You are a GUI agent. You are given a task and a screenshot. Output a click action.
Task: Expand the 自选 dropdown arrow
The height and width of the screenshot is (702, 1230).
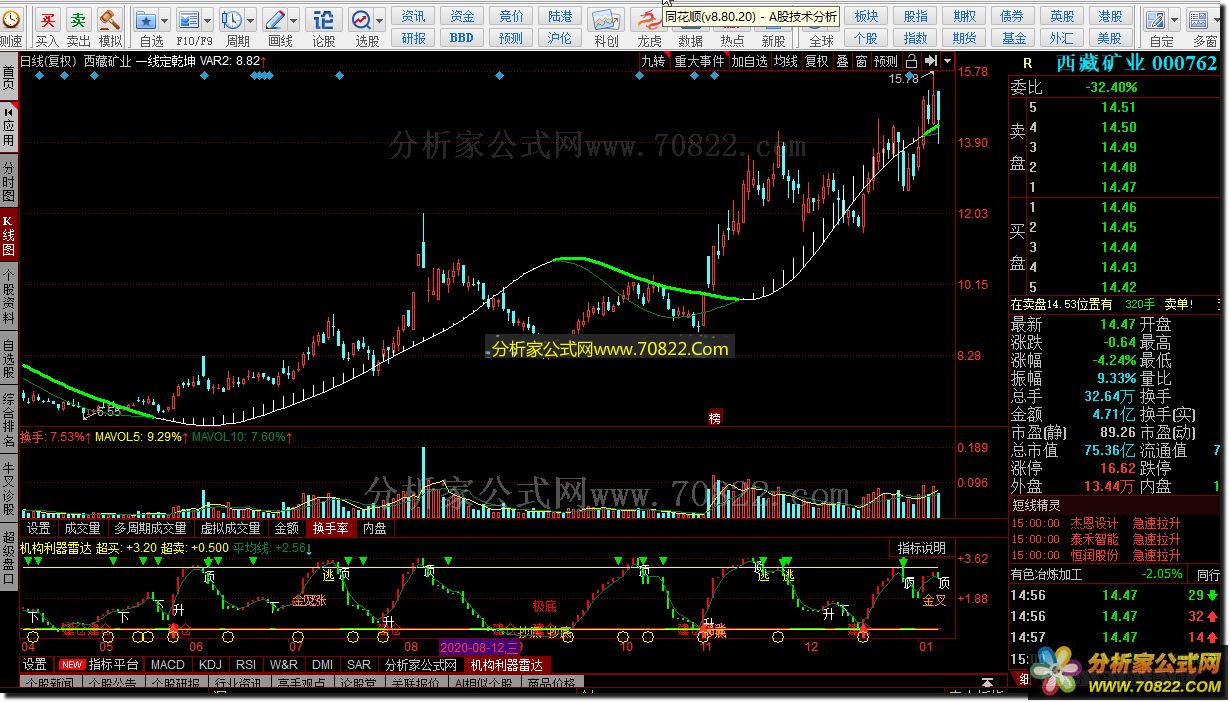click(165, 20)
